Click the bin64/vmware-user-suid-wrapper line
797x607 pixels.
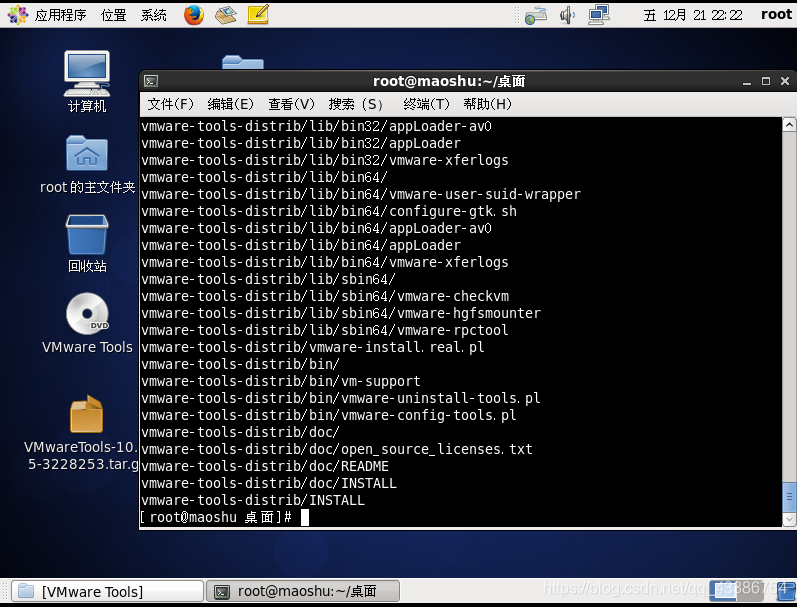361,194
